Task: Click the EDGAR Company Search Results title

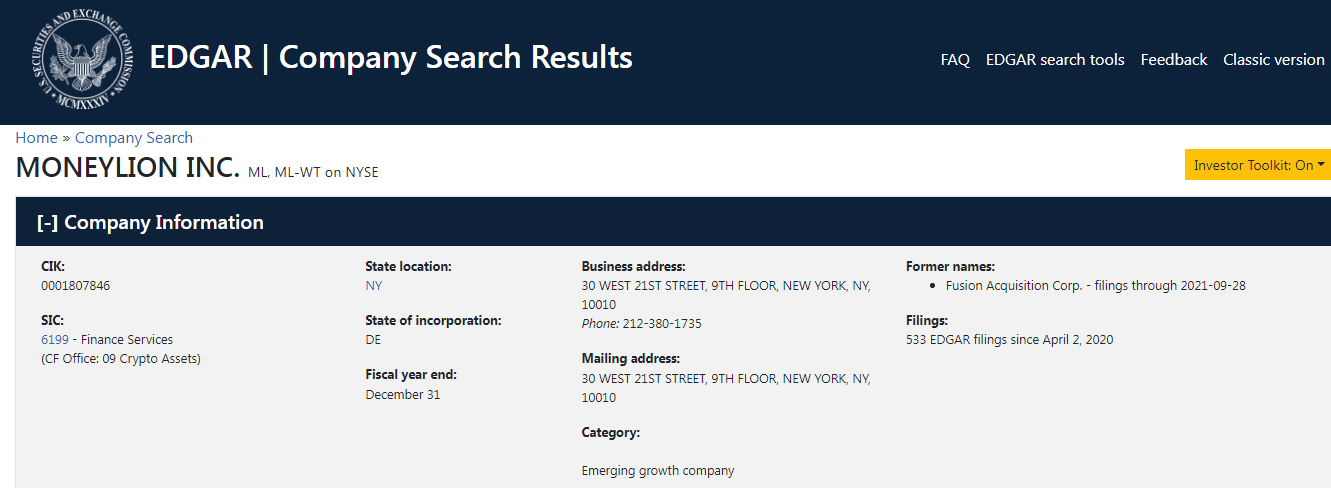Action: tap(391, 57)
